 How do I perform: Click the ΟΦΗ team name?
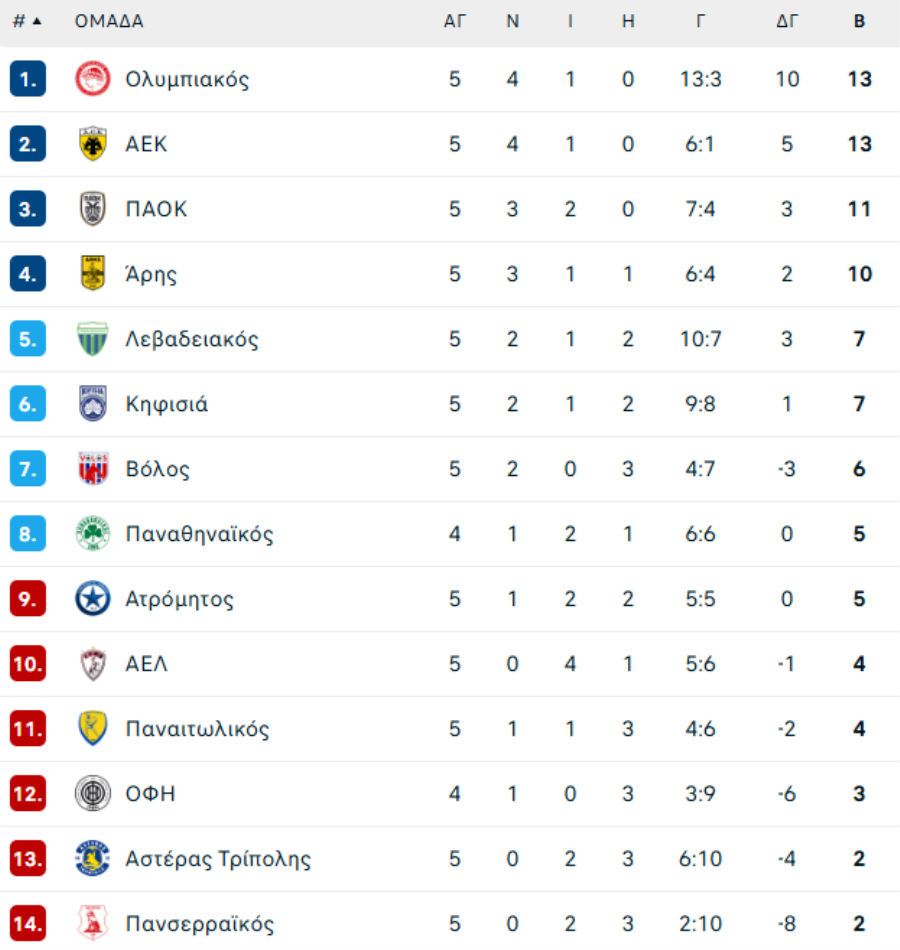150,794
